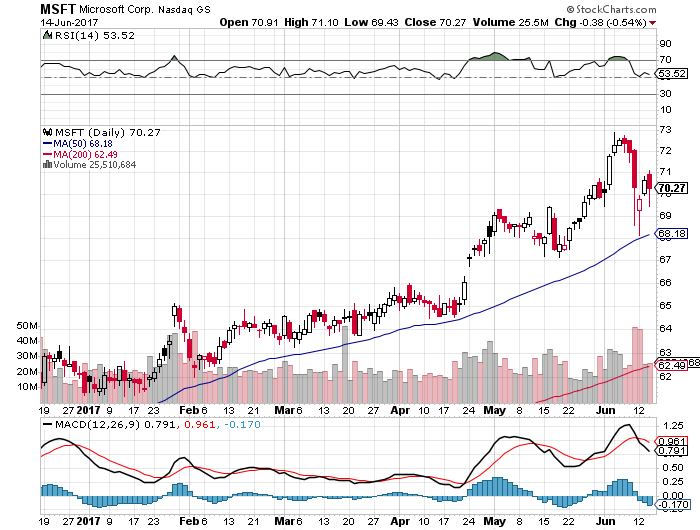Click the 70.27 last-price tag on the price axis
The height and width of the screenshot is (530, 700).
(x=671, y=188)
